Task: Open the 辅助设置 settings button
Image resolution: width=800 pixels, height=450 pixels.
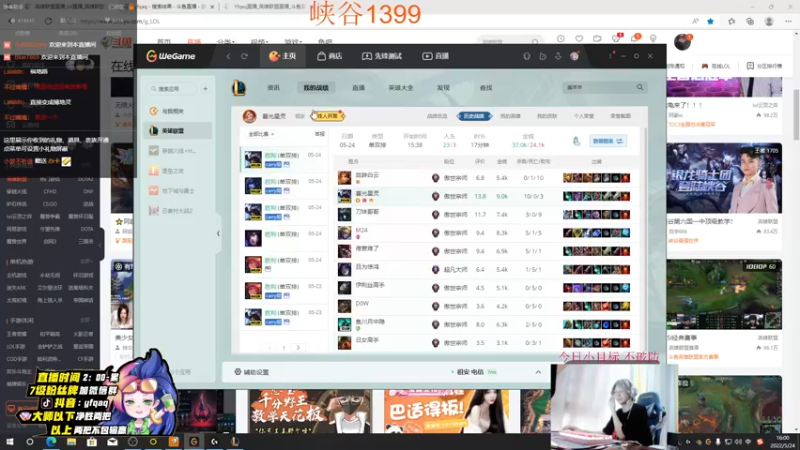Action: (x=252, y=372)
